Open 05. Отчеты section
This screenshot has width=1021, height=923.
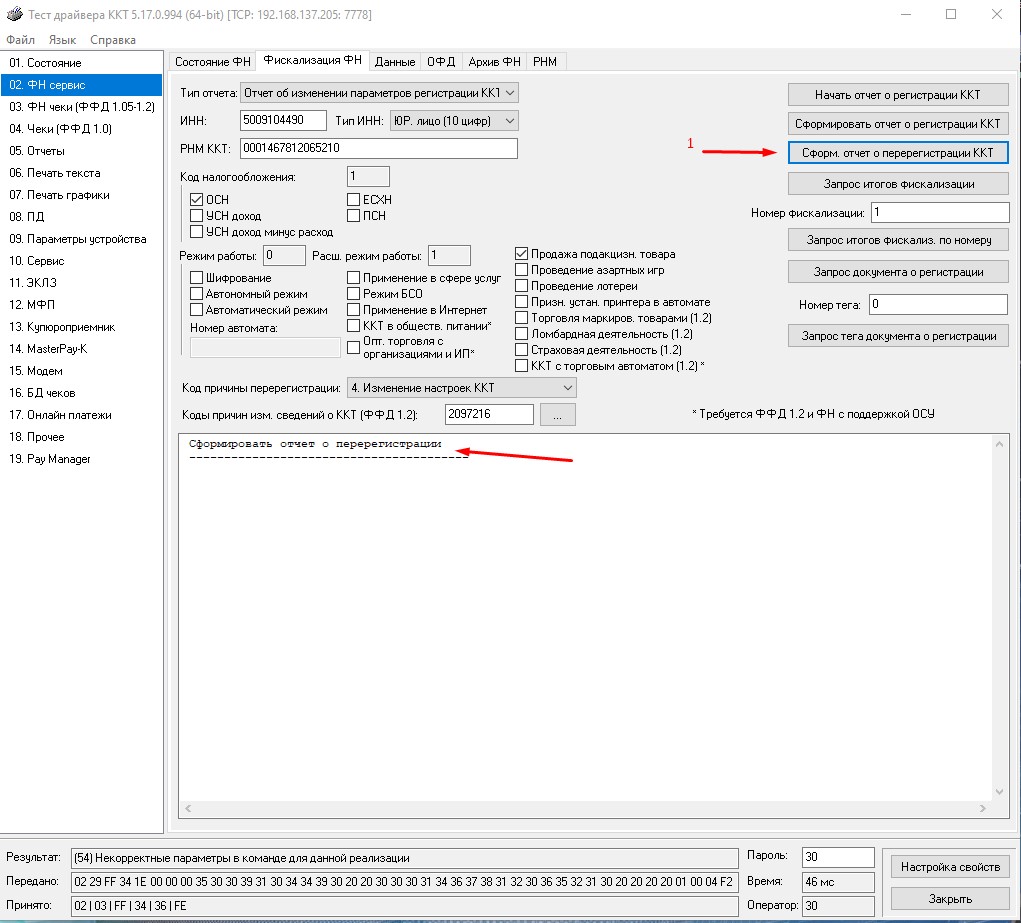click(81, 151)
